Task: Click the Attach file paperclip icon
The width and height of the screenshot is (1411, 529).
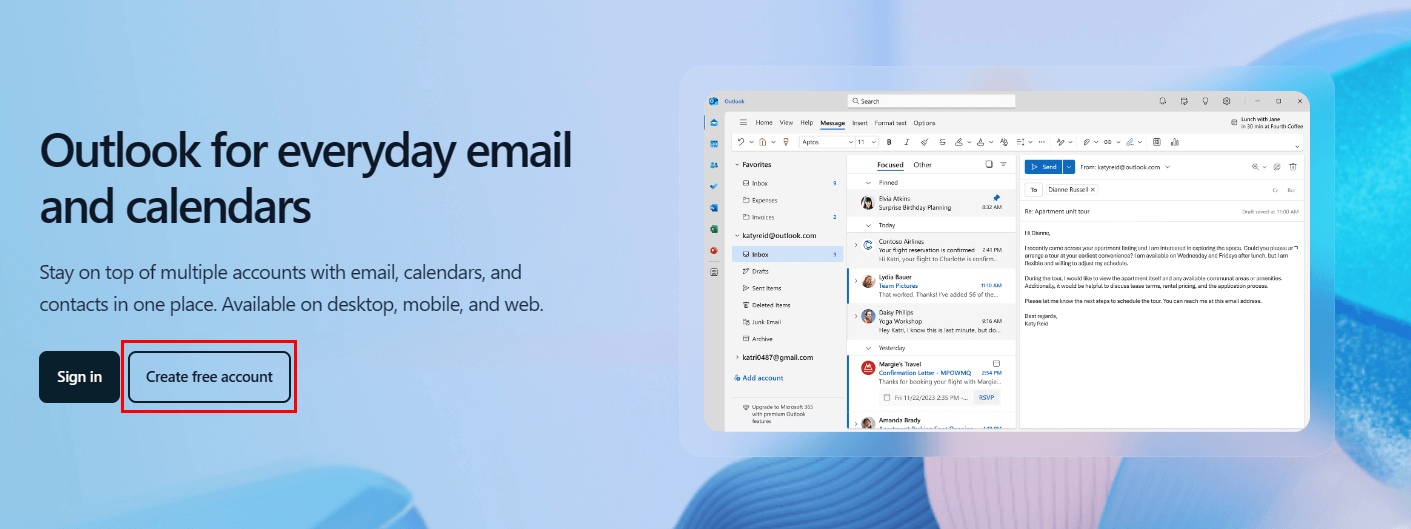Action: [1086, 142]
